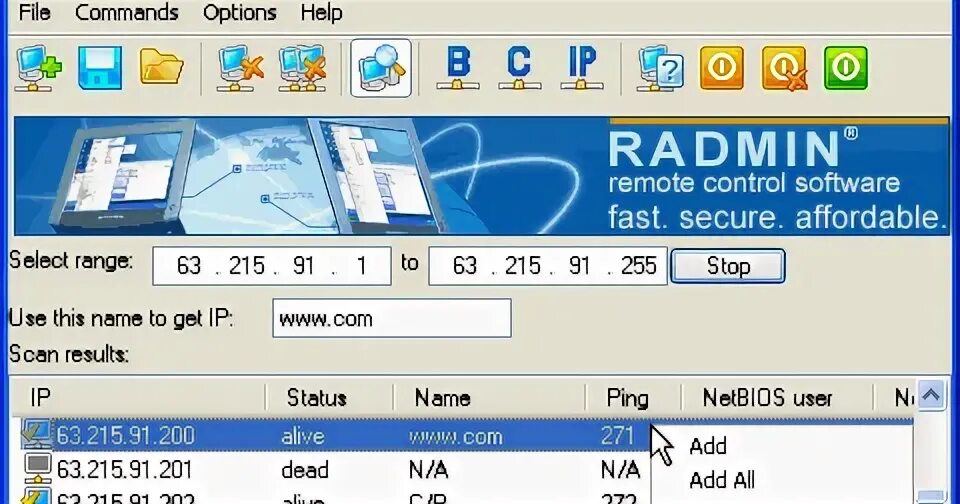The width and height of the screenshot is (960, 504).
Task: Sort results by Status column header
Action: pos(329,398)
